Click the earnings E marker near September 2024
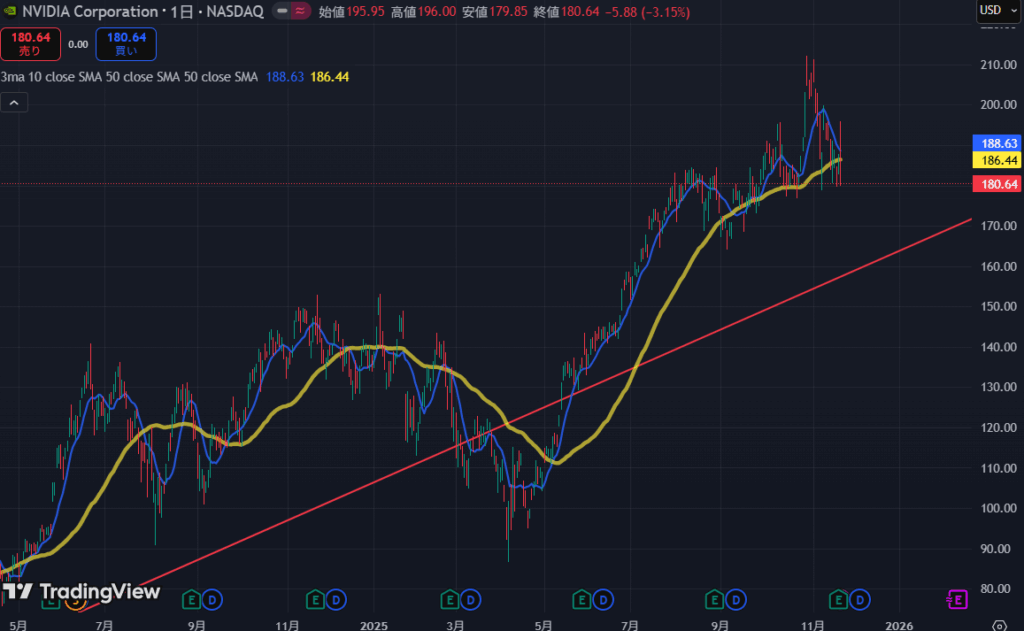This screenshot has height=631, width=1024. (193, 599)
